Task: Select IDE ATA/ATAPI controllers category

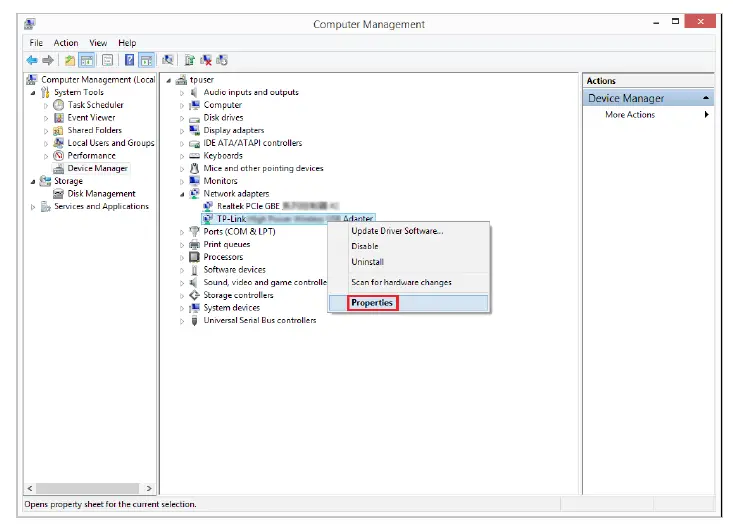Action: point(252,143)
